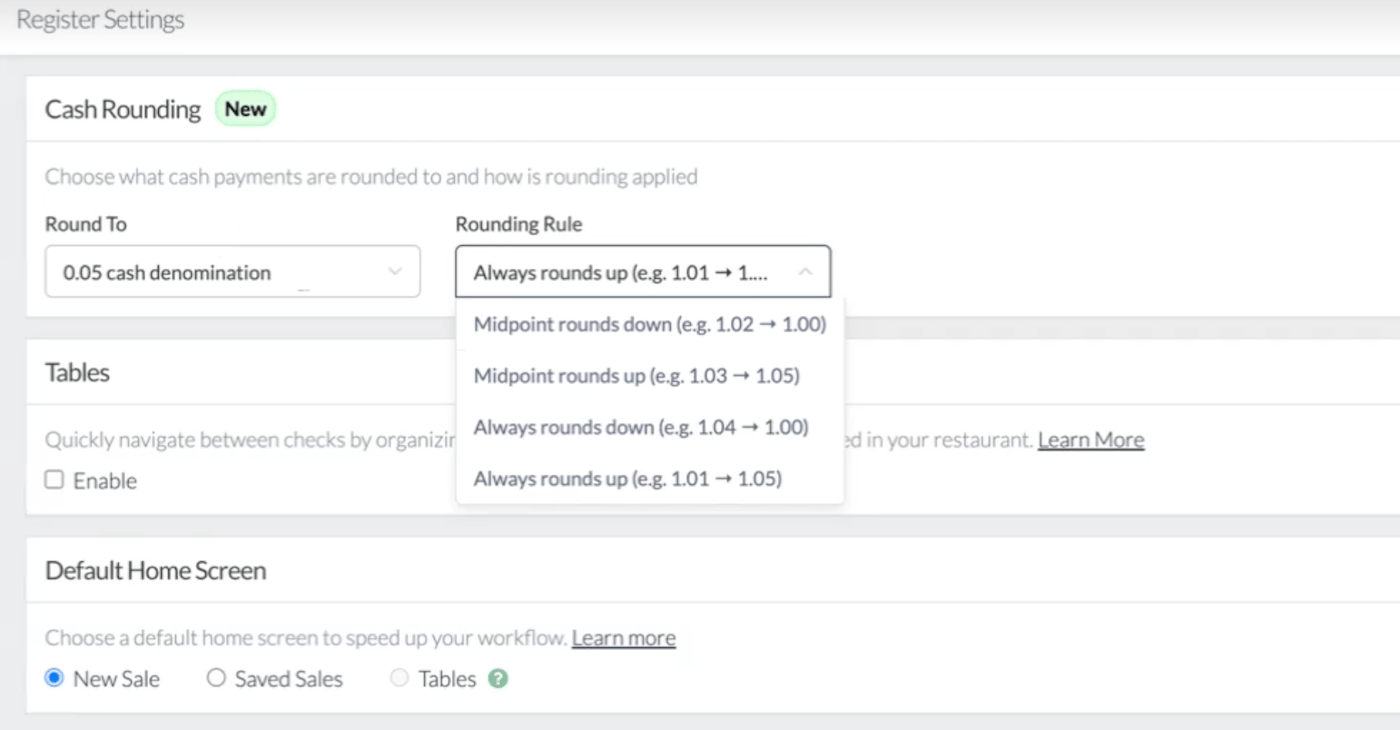1400x730 pixels.
Task: Open Learn More about Tables
Action: coord(1090,439)
